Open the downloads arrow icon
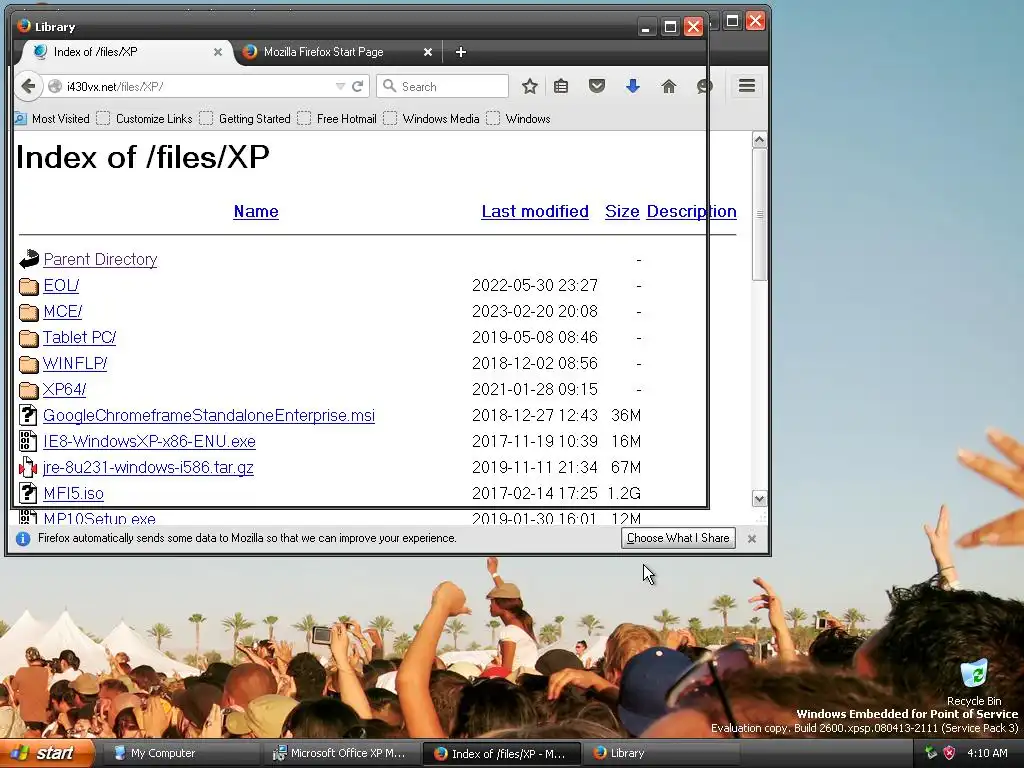This screenshot has height=768, width=1024. (633, 86)
